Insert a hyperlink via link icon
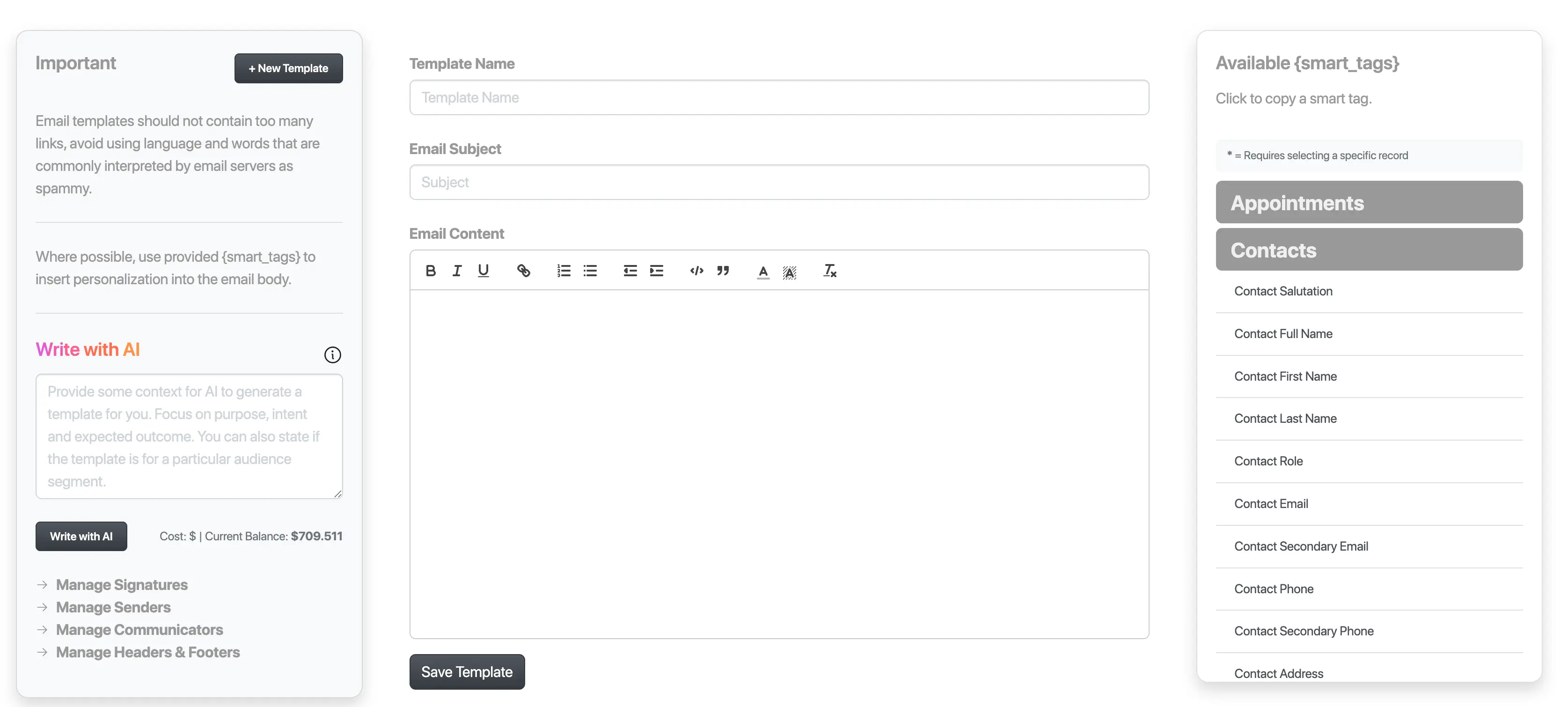This screenshot has height=707, width=1568. [523, 271]
